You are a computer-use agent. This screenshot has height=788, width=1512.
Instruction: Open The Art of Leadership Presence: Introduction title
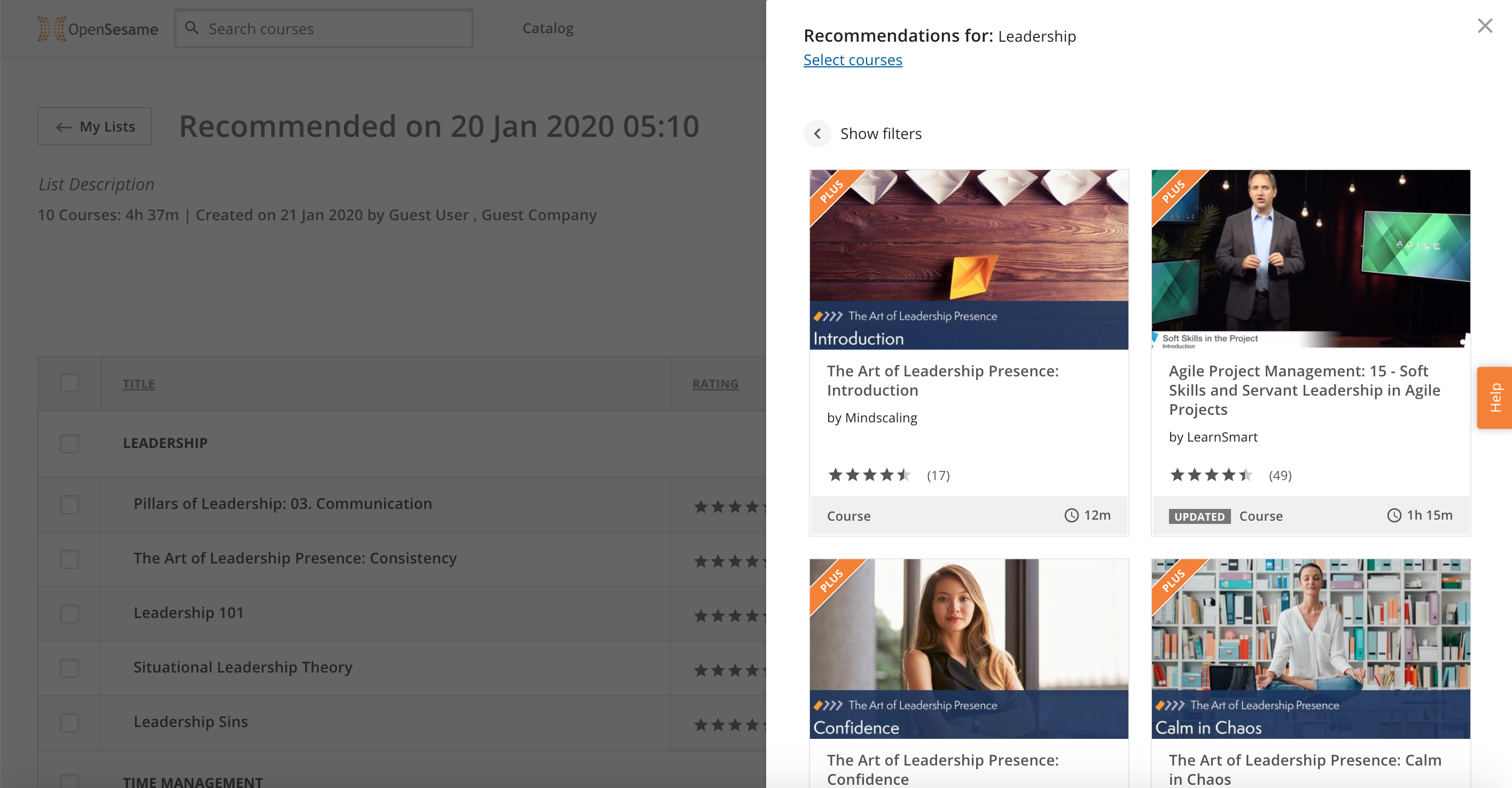942,381
